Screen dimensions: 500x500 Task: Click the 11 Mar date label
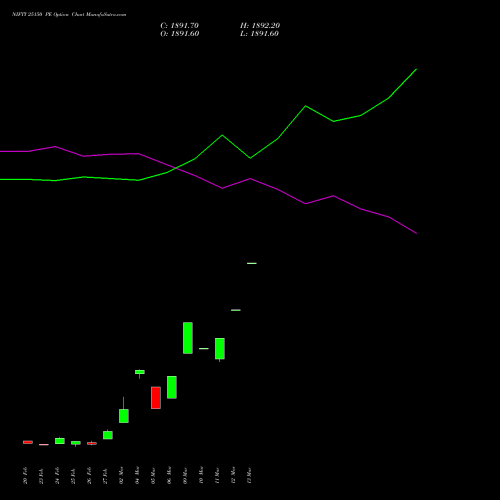point(217,476)
